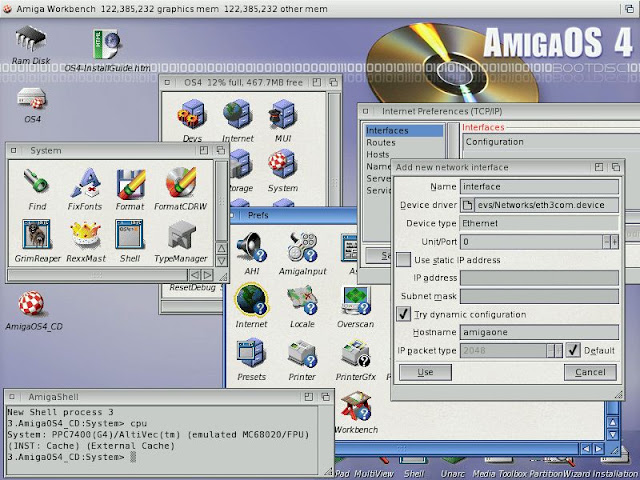Click the Unit/Port number field
The height and width of the screenshot is (480, 640).
pos(531,242)
